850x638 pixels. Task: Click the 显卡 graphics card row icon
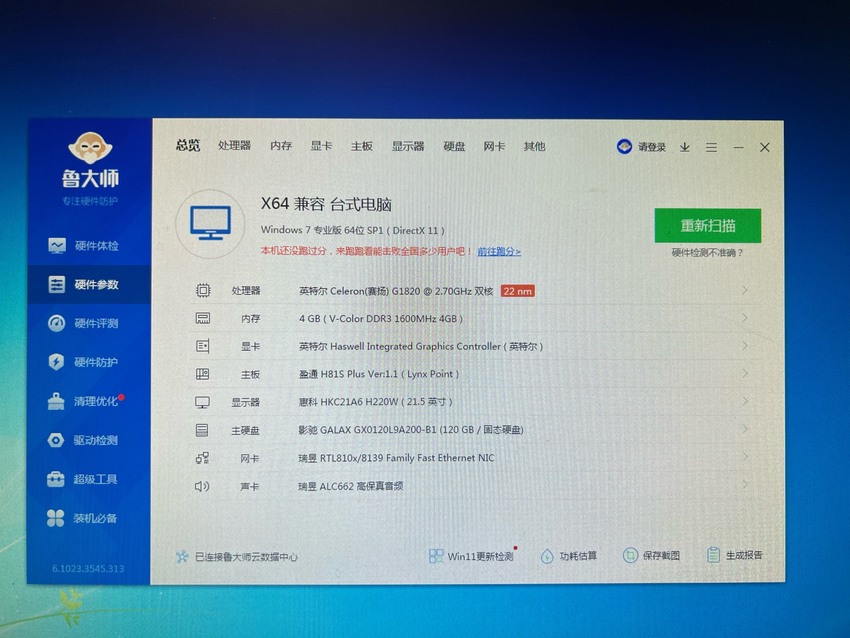(203, 346)
